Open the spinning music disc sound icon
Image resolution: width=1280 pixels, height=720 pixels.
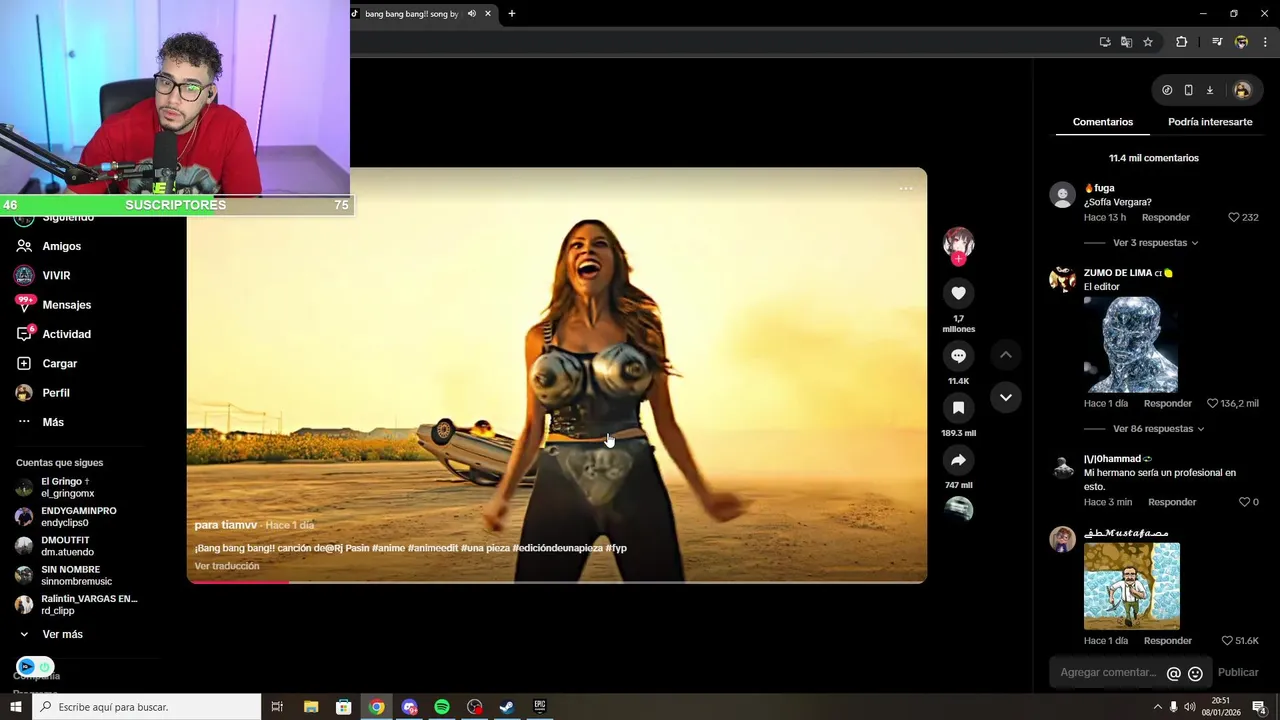tap(958, 509)
